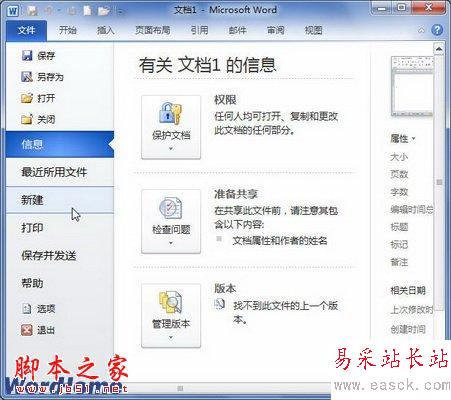Viewport: 451px width, 400px height.
Task: Click the 大小 (Size) property label
Action: (399, 156)
